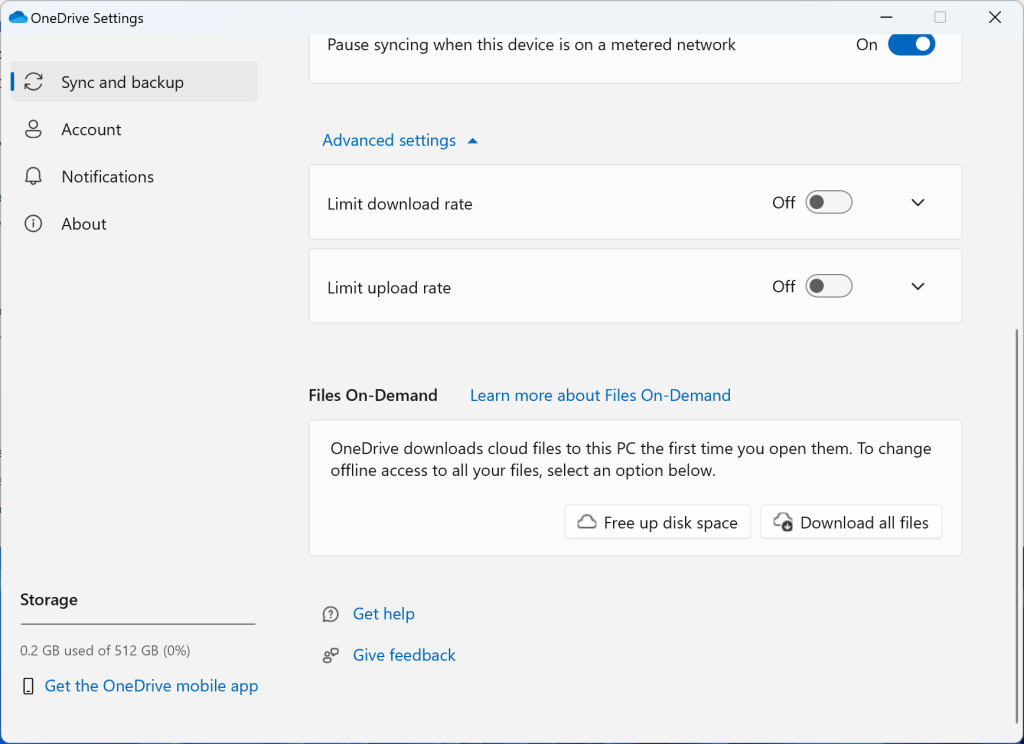
Task: Open Learn more about Files On-Demand
Action: pyautogui.click(x=599, y=395)
